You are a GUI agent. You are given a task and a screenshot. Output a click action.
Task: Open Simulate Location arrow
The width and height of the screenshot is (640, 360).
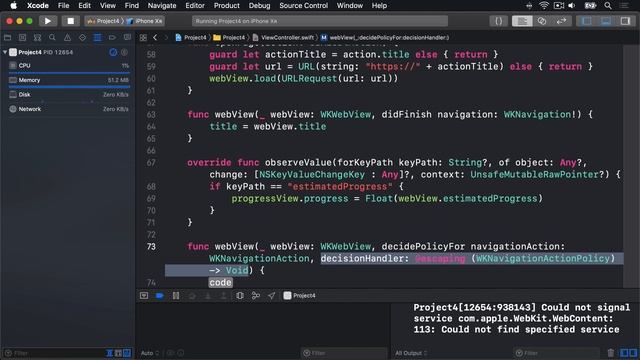pos(271,296)
